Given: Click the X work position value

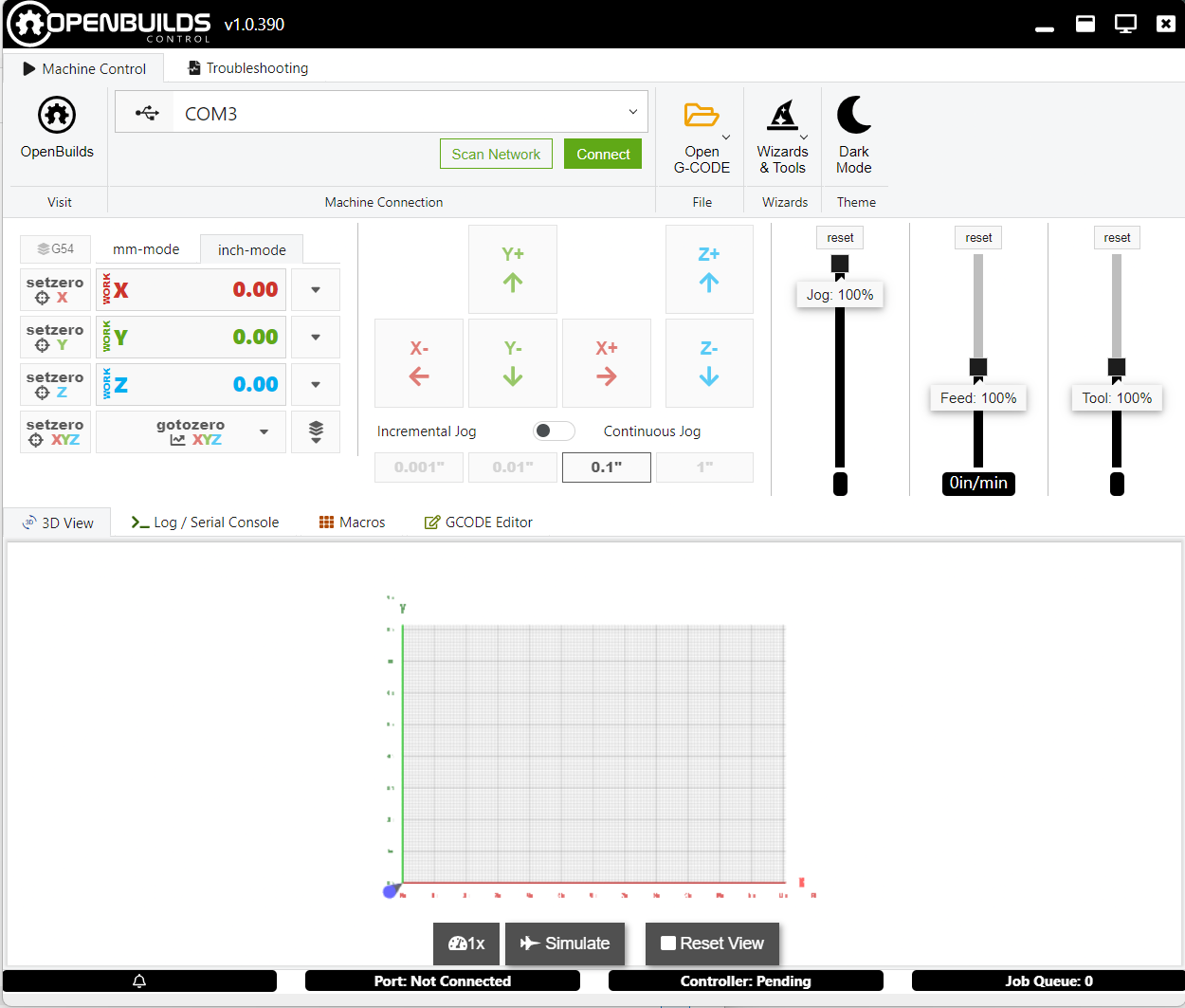Looking at the screenshot, I should pyautogui.click(x=255, y=289).
